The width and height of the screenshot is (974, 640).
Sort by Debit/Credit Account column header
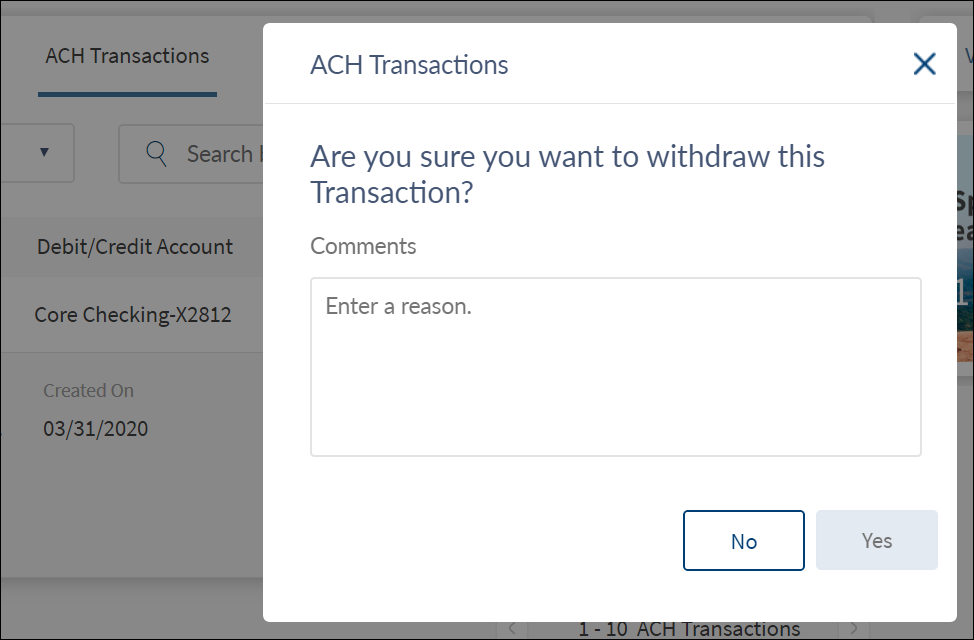(135, 247)
